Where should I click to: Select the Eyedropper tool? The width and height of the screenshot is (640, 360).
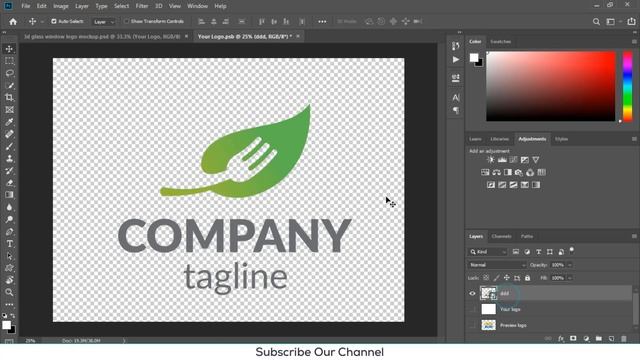(x=9, y=122)
